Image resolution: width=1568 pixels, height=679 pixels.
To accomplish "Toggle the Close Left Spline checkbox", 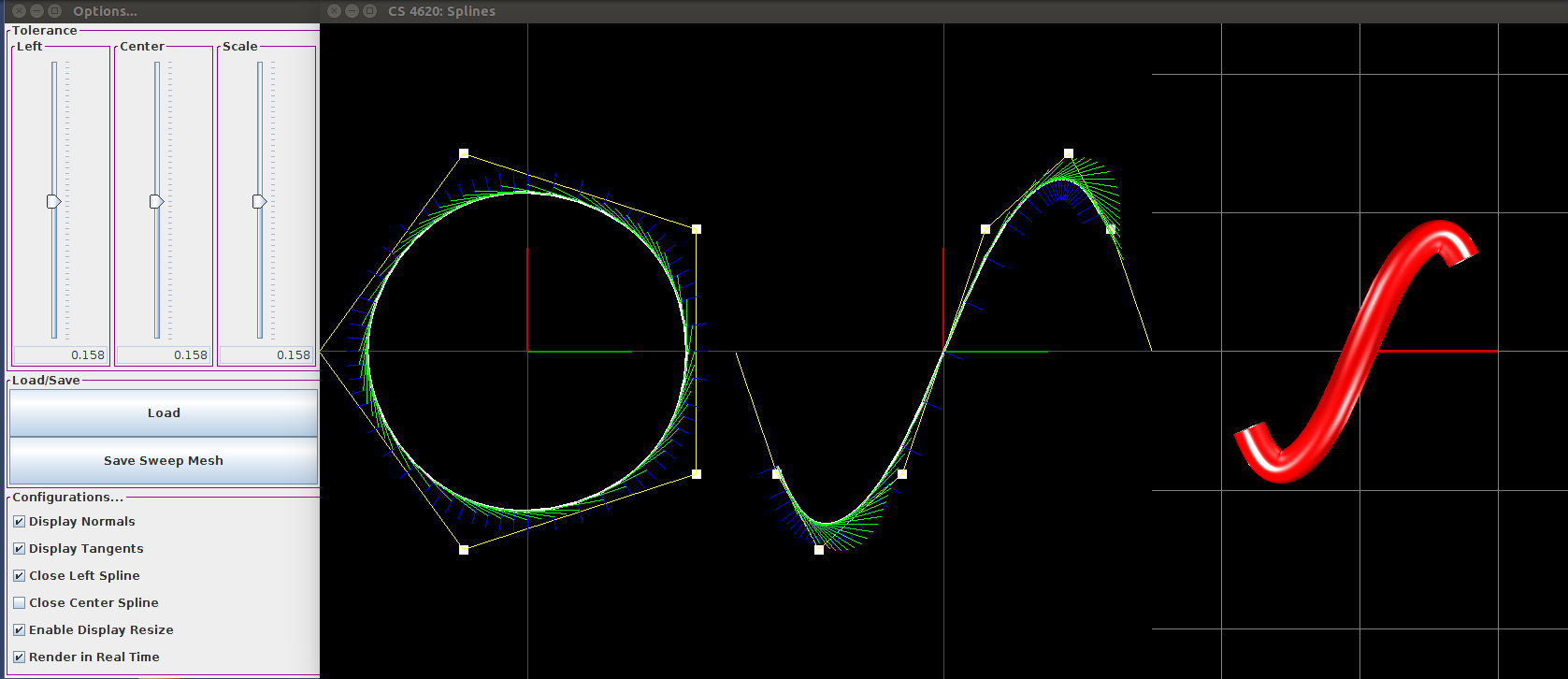I will click(x=20, y=576).
